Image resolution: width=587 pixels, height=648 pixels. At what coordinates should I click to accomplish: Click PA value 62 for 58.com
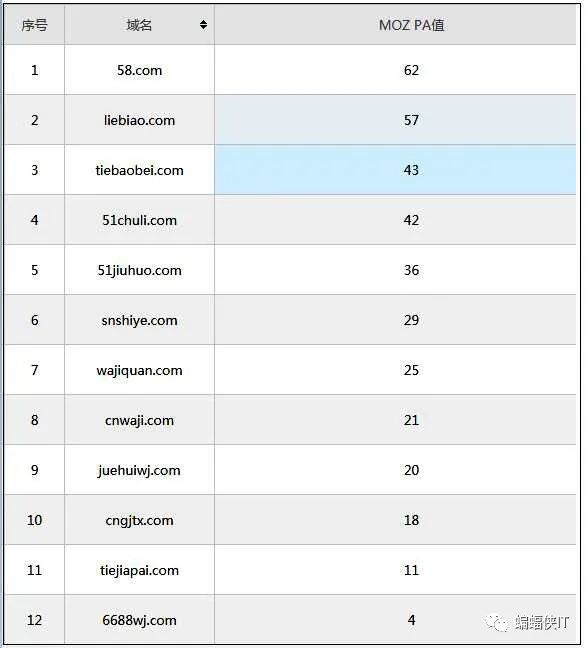click(411, 70)
